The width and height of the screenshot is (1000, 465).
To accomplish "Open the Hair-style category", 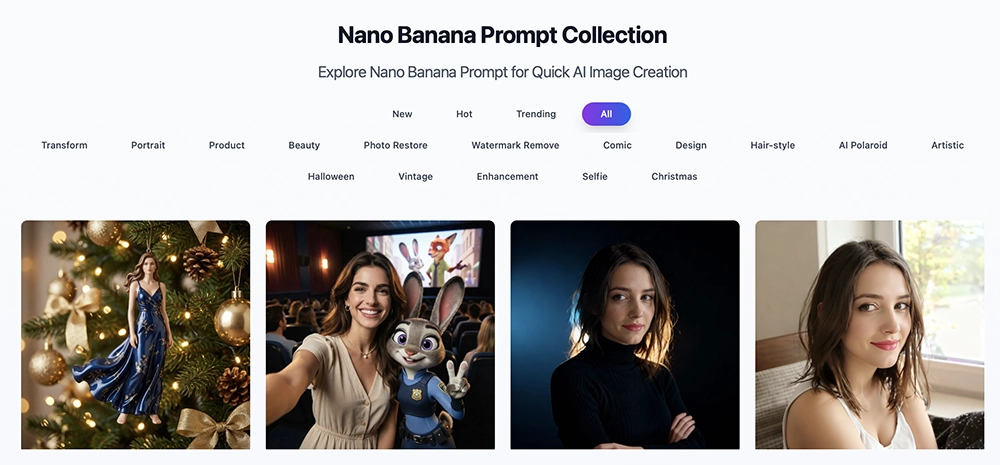I will click(772, 145).
